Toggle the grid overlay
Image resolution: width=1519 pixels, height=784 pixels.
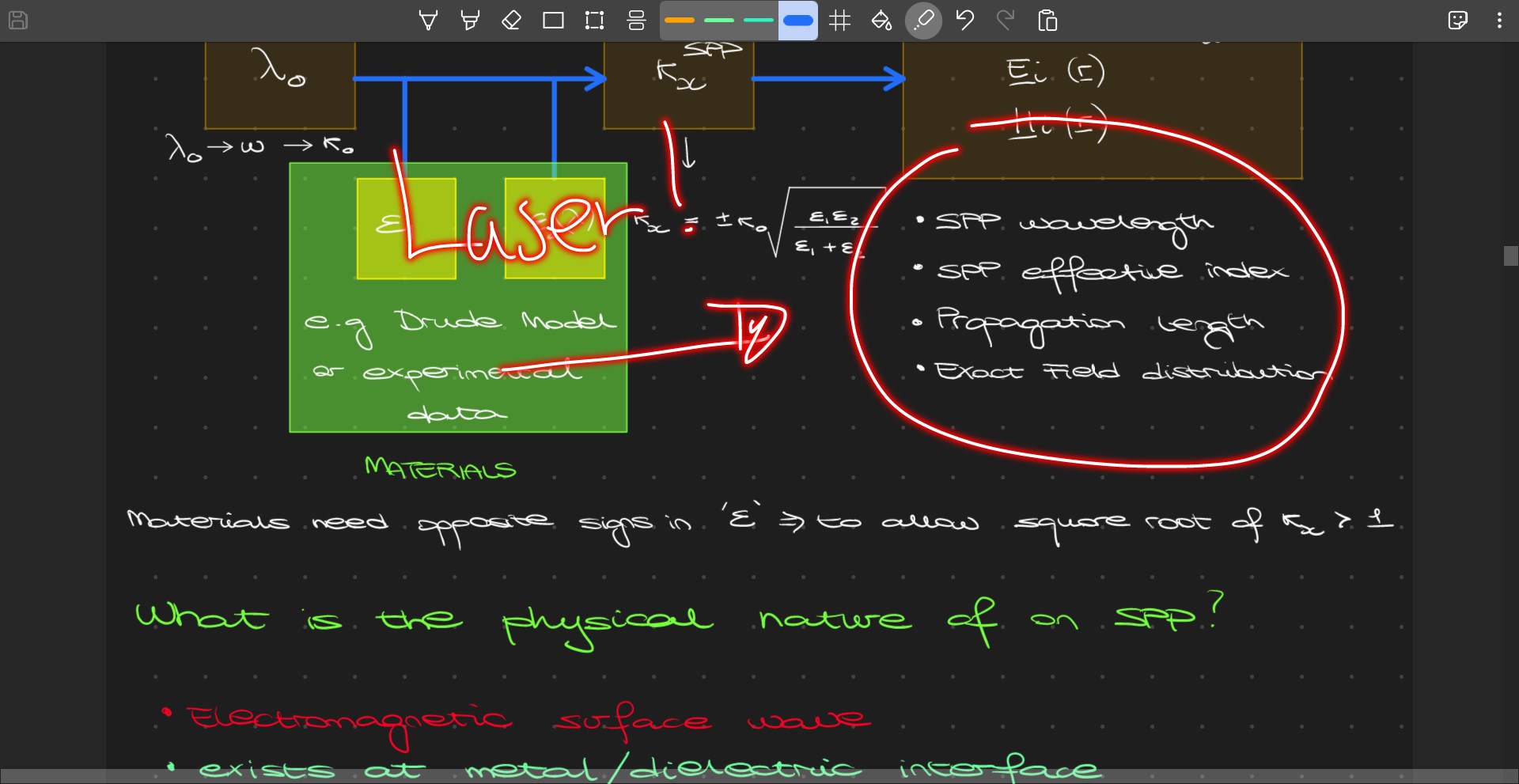click(840, 20)
